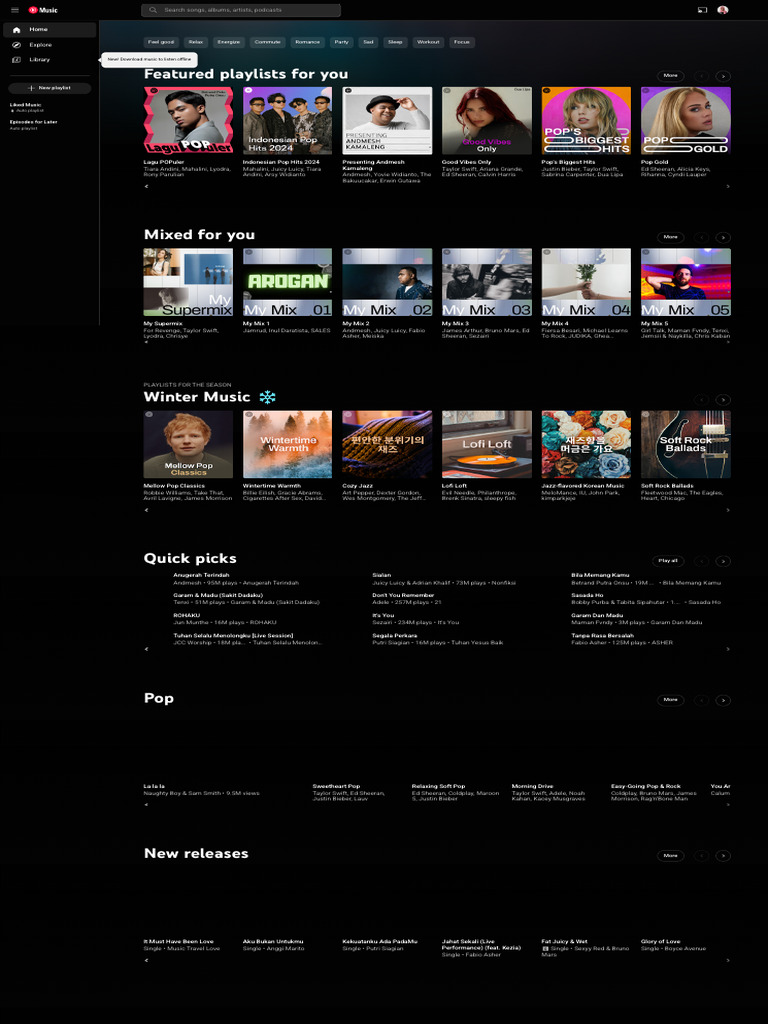
Task: Select the Relax mood chip
Action: (195, 42)
